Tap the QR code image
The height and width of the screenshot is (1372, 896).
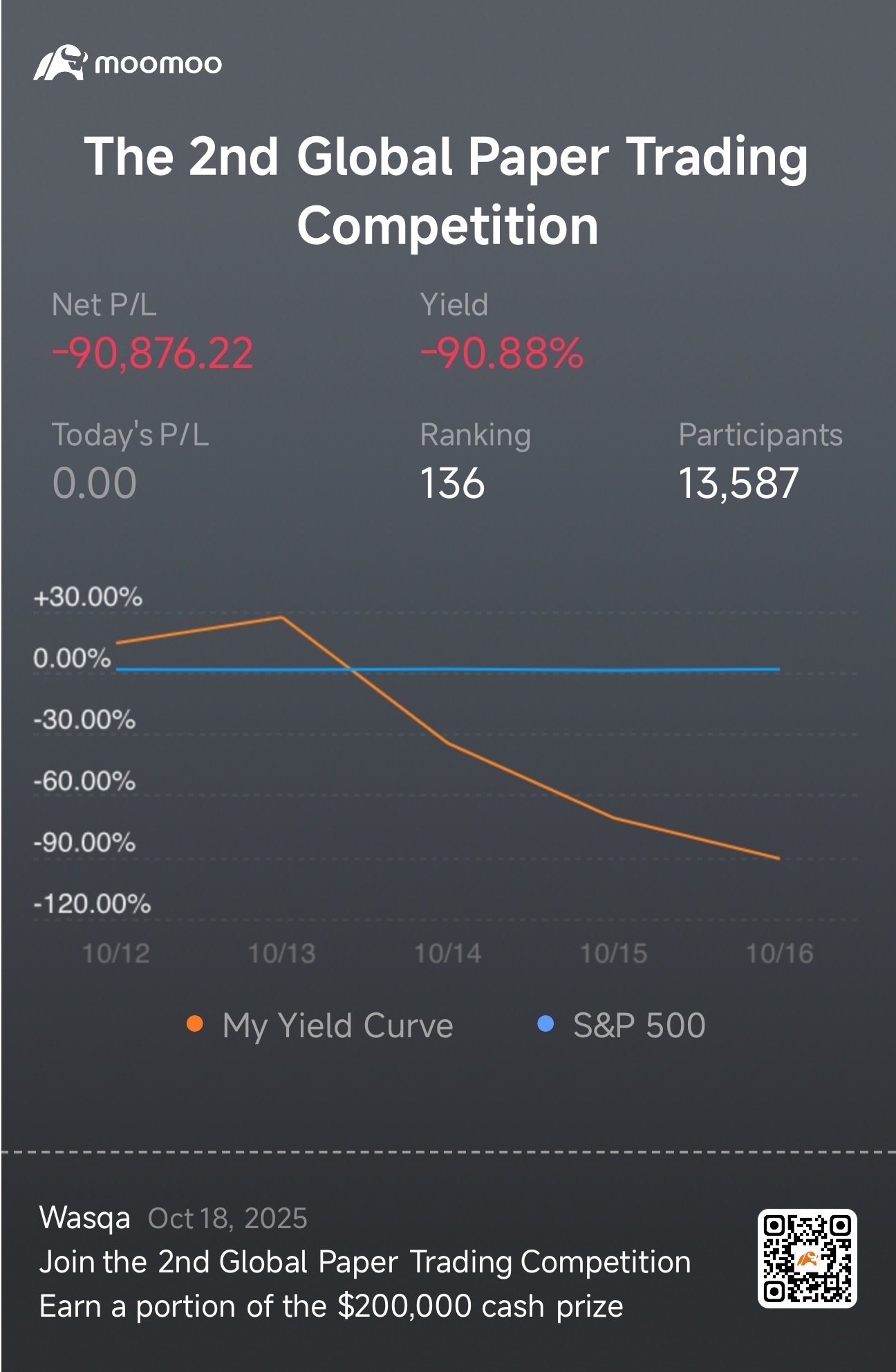807,1259
